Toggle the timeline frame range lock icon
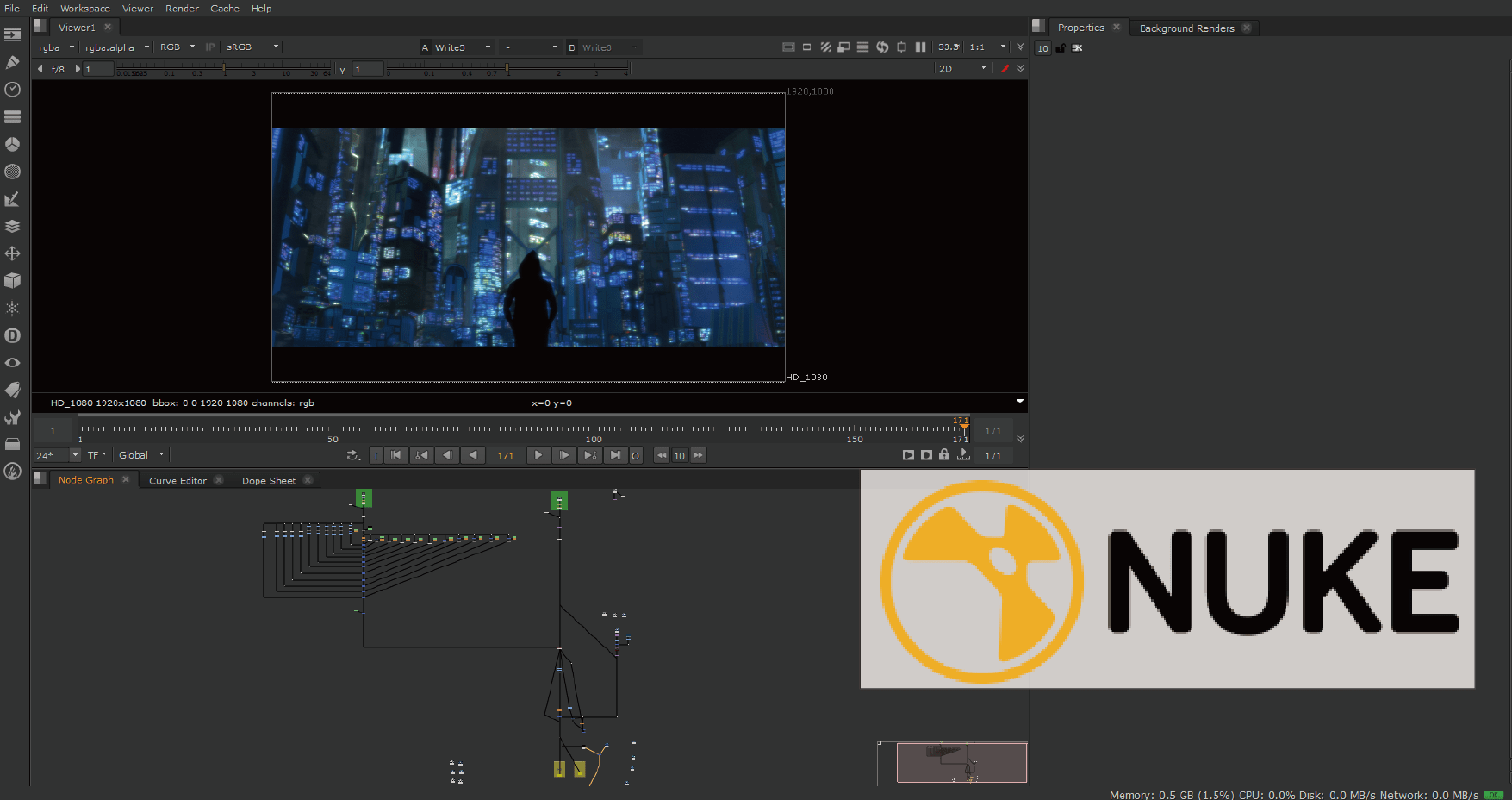1512x800 pixels. [x=943, y=454]
